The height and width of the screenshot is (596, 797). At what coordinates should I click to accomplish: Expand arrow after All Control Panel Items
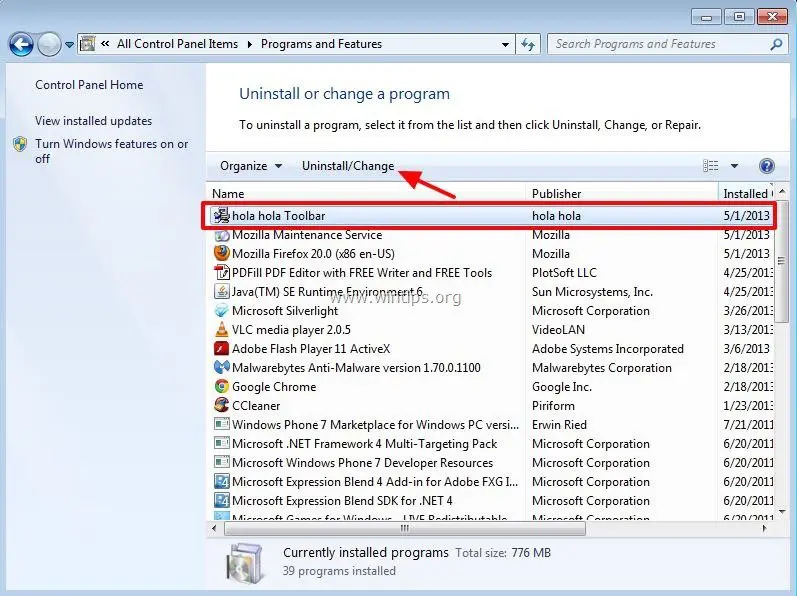coord(250,45)
